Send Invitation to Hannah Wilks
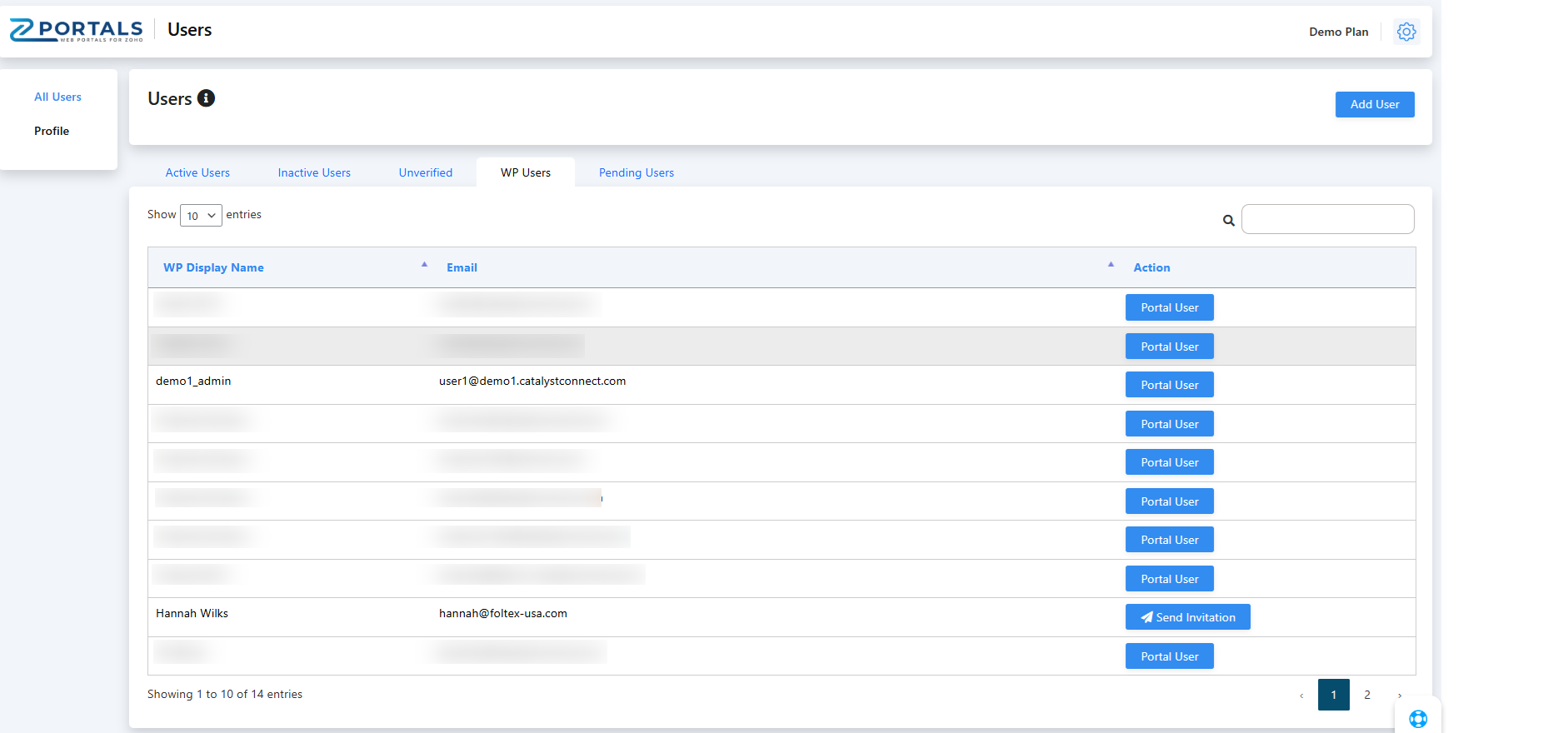The width and height of the screenshot is (1568, 733). (1187, 617)
